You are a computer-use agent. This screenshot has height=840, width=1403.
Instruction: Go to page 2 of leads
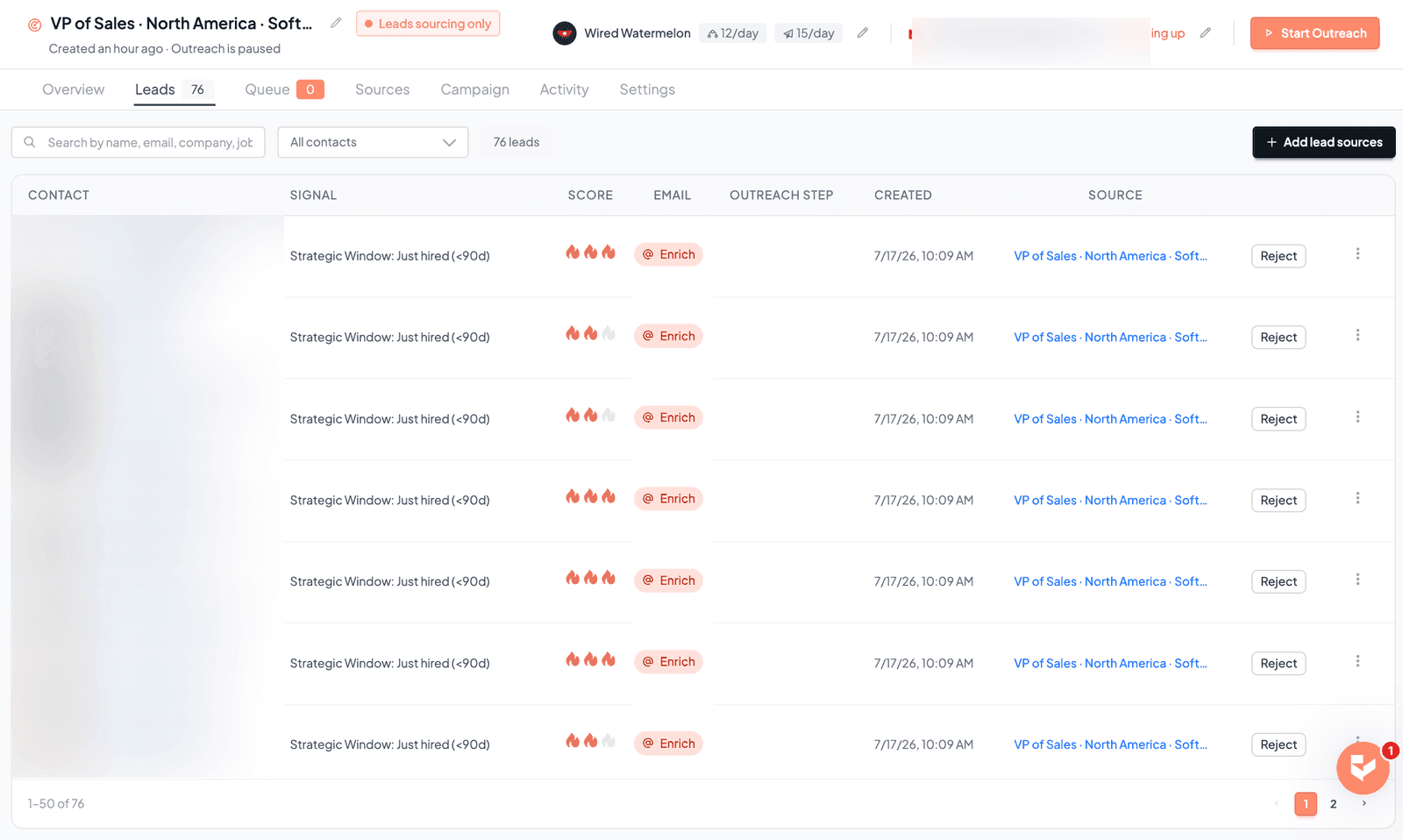coord(1333,804)
